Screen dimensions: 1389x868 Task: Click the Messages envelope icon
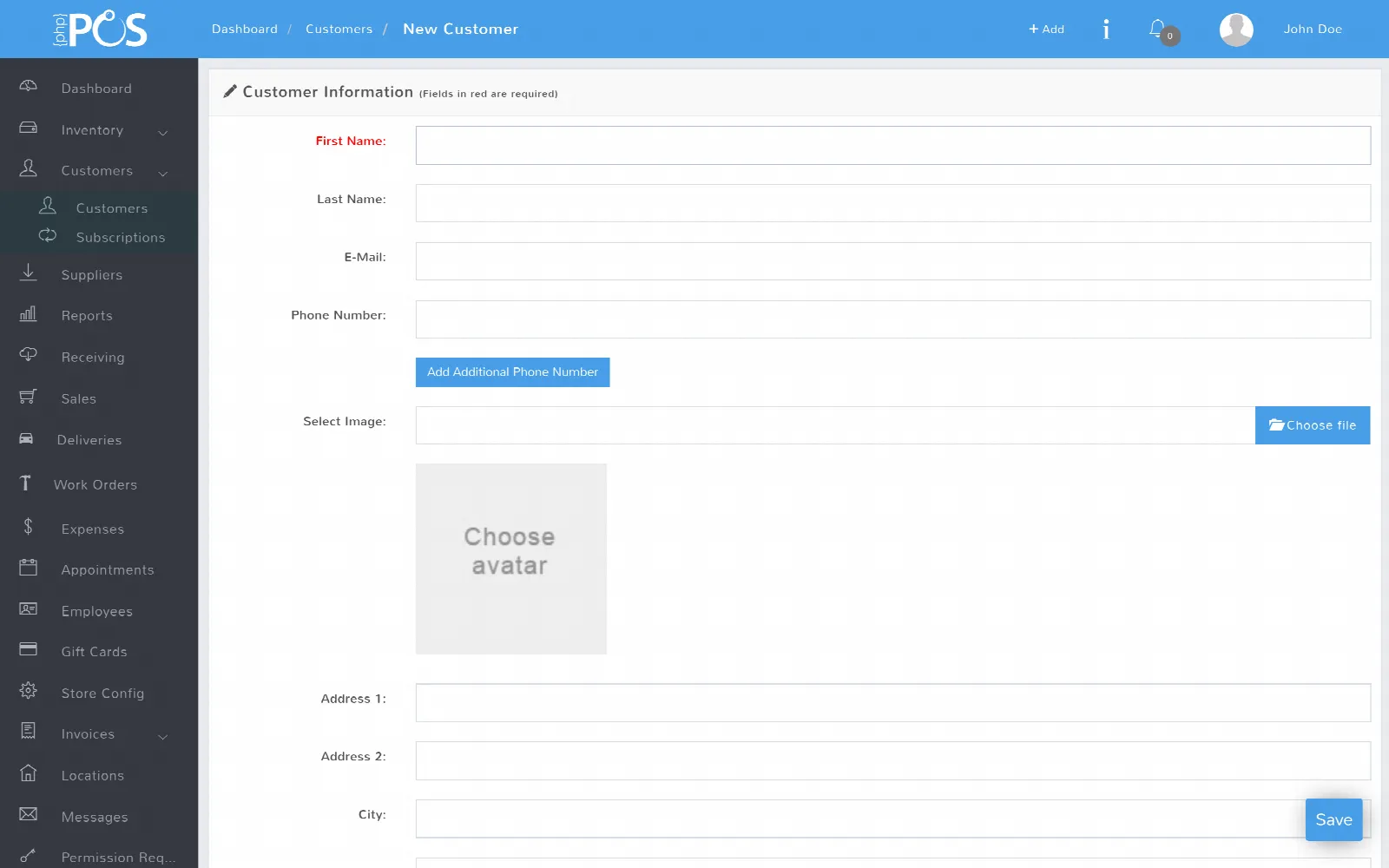click(x=28, y=814)
